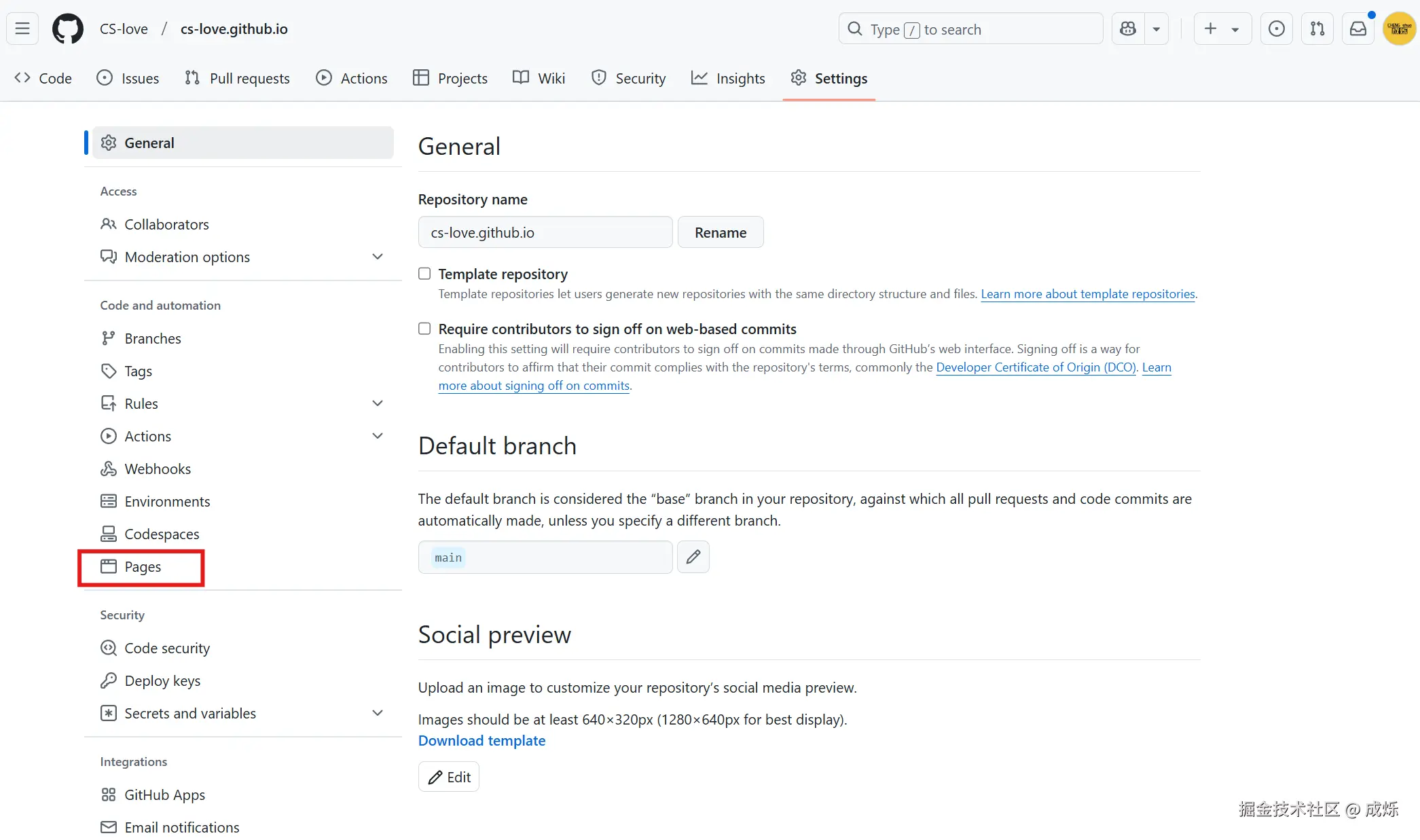The height and width of the screenshot is (840, 1420).
Task: Click the Repository name input field
Action: coord(545,232)
